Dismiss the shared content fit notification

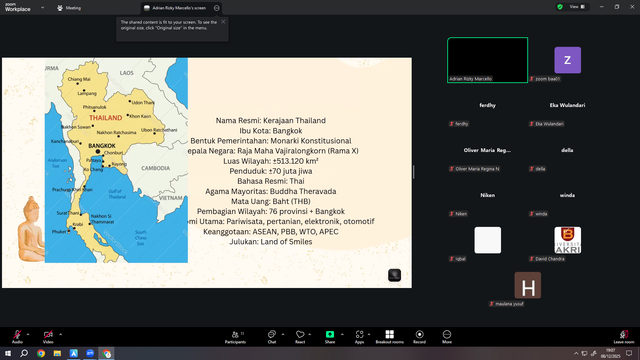(223, 22)
